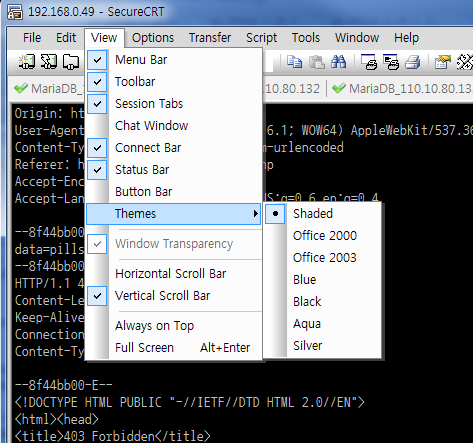Open the Options menu

point(153,38)
